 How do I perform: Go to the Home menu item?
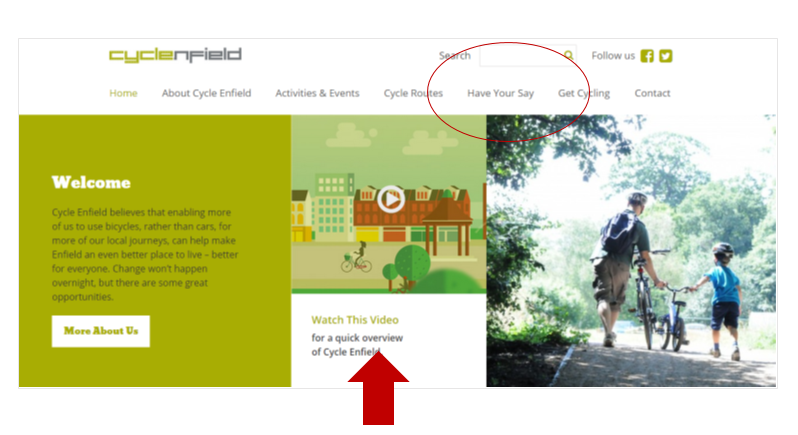coord(123,93)
